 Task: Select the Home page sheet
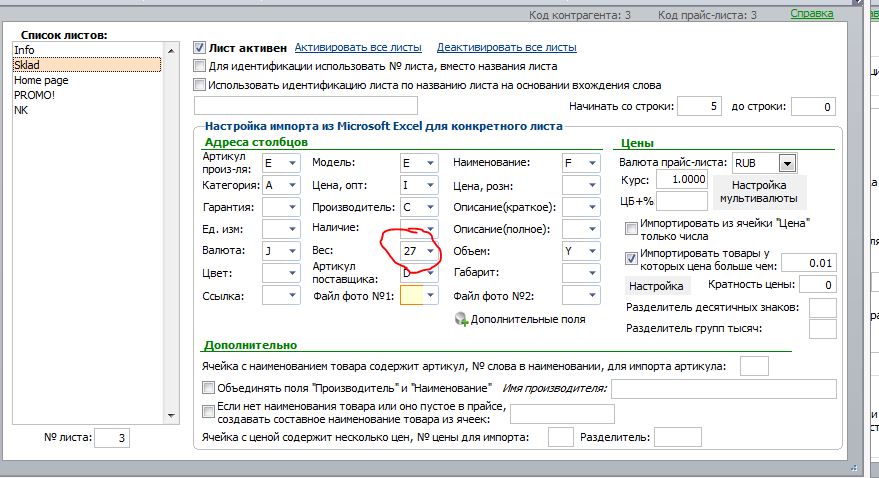(41, 80)
